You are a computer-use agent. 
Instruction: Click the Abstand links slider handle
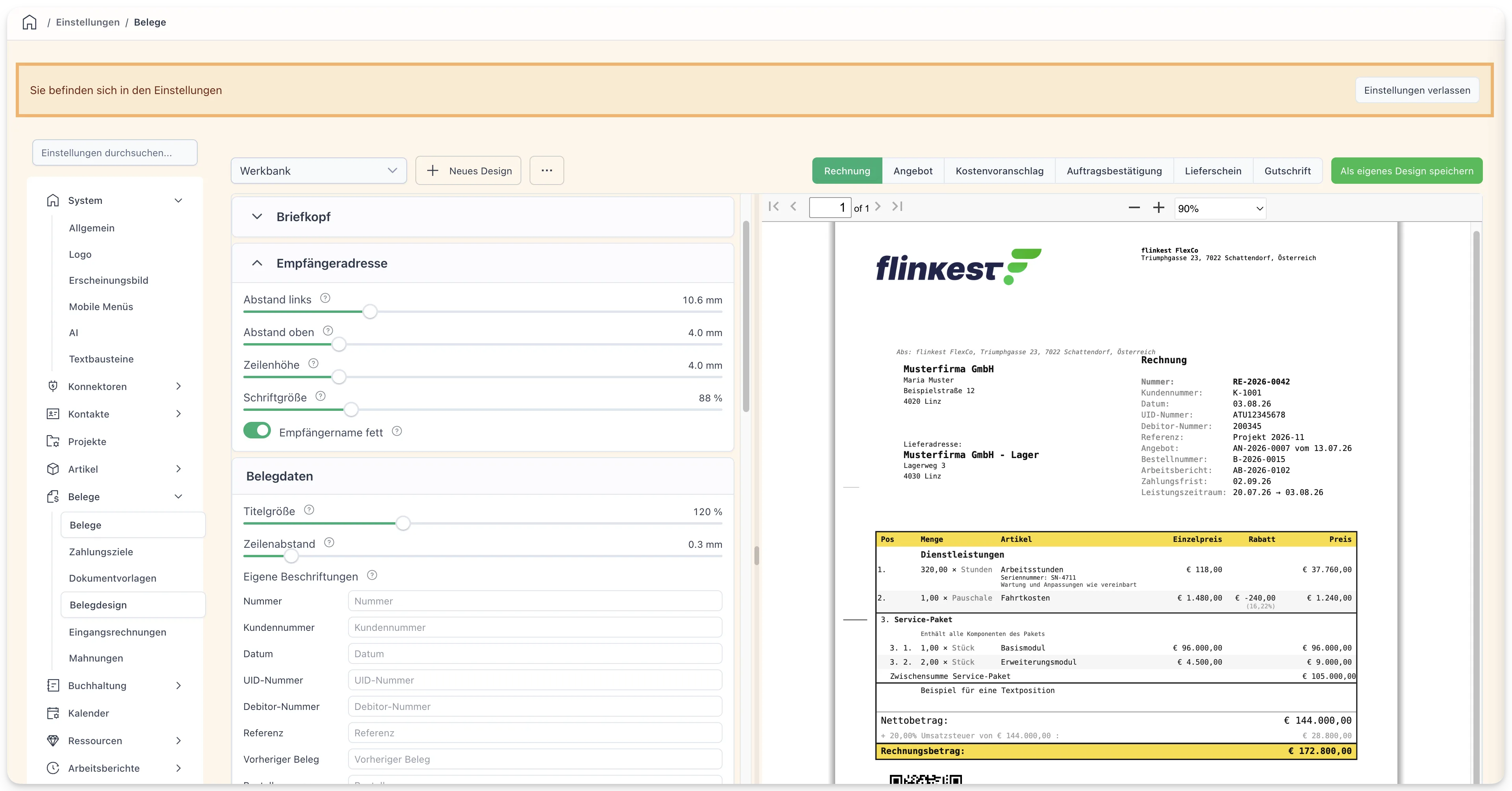click(x=370, y=312)
